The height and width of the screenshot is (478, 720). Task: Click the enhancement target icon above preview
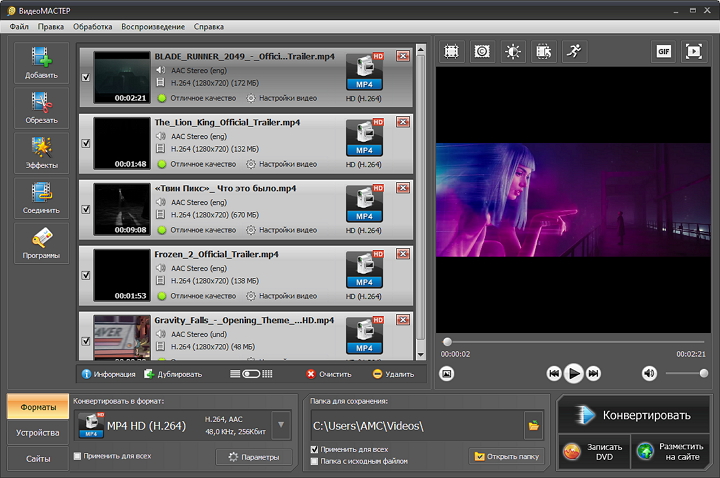(482, 51)
